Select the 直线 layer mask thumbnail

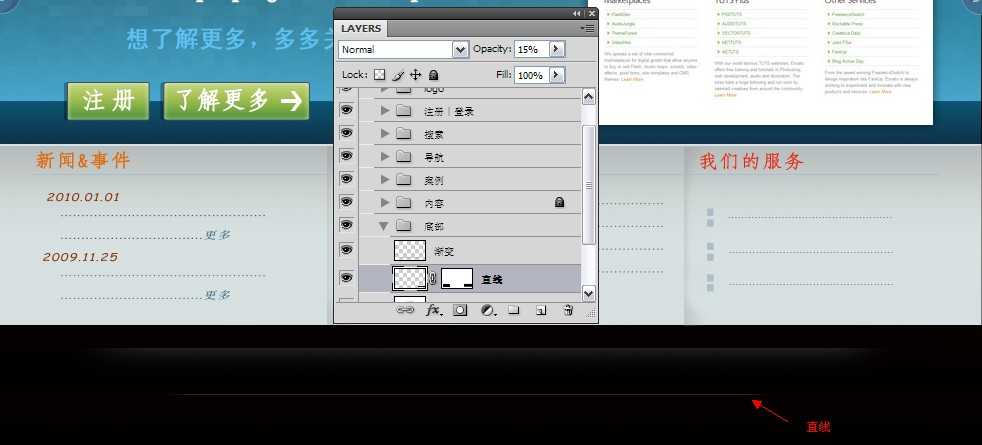[x=457, y=279]
